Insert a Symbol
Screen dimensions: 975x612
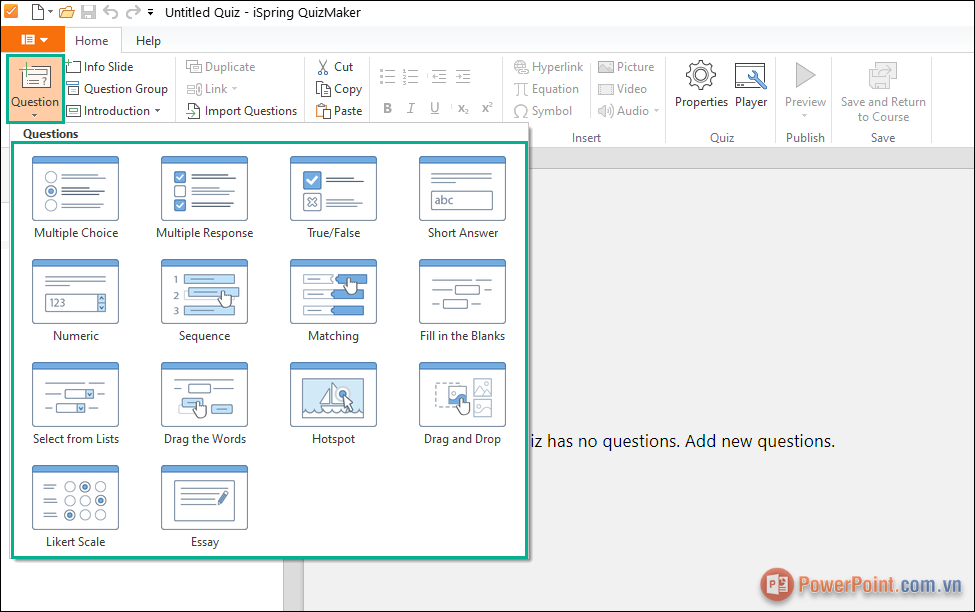[x=542, y=111]
